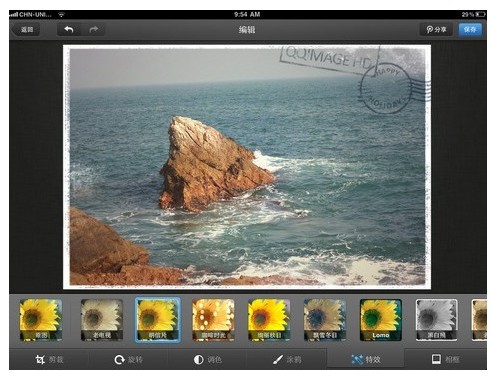Tap the CHN-UNI carrier text
Screen dimensions: 493x377
[35, 14]
